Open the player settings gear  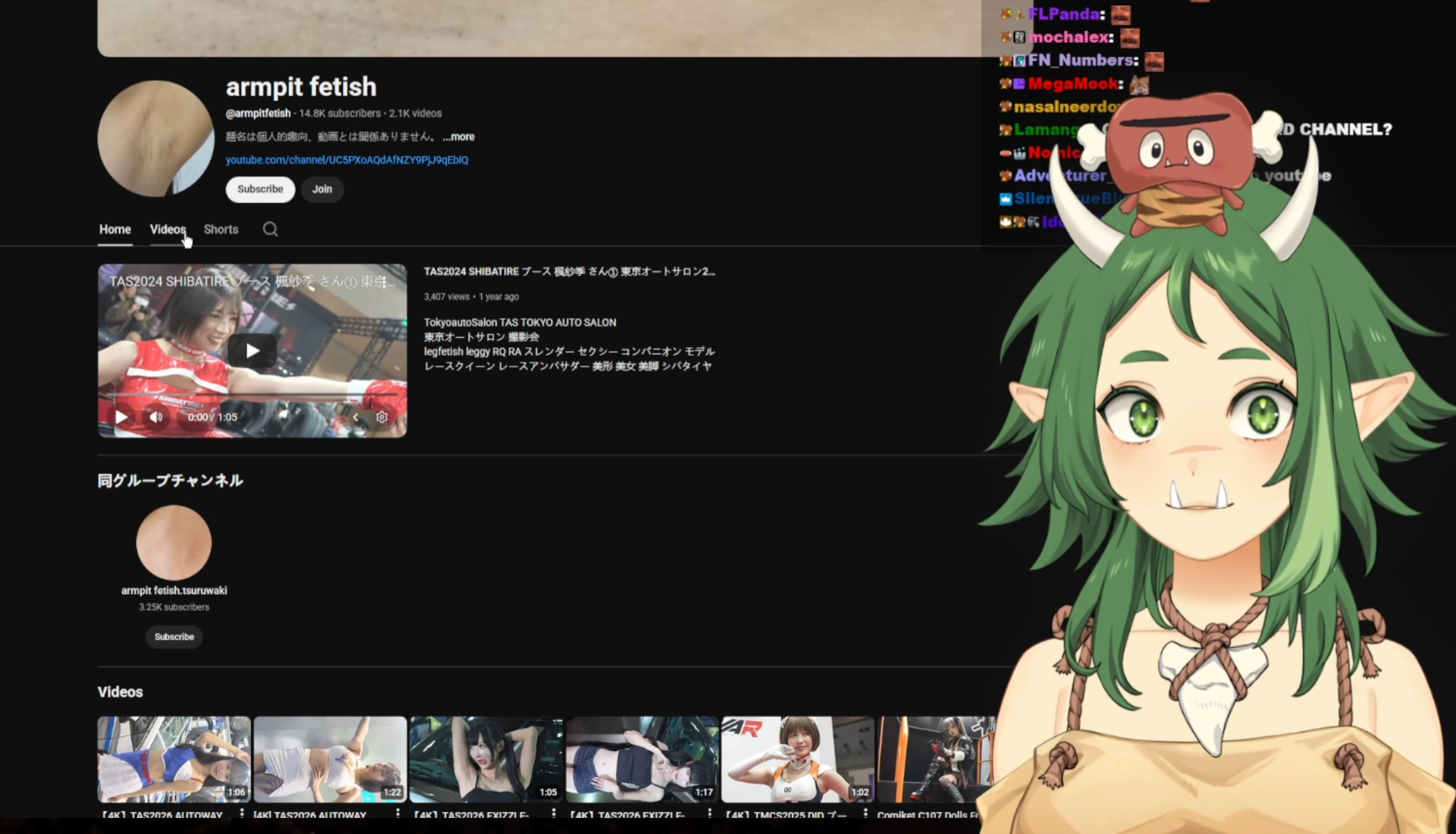coord(381,417)
